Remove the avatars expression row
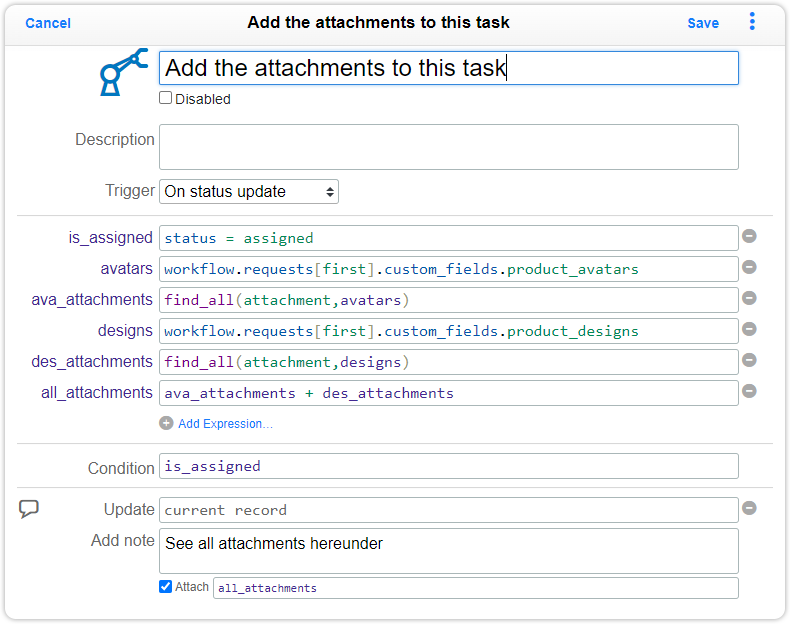Image resolution: width=790 pixels, height=624 pixels. (x=749, y=267)
